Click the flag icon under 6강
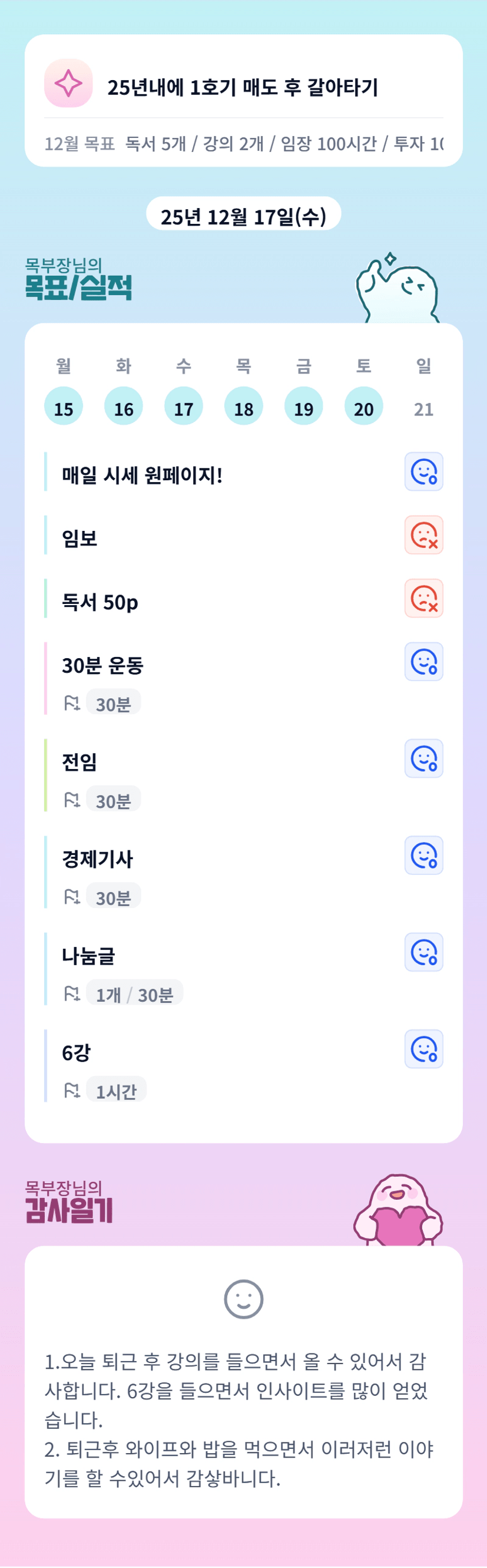 [x=72, y=1090]
